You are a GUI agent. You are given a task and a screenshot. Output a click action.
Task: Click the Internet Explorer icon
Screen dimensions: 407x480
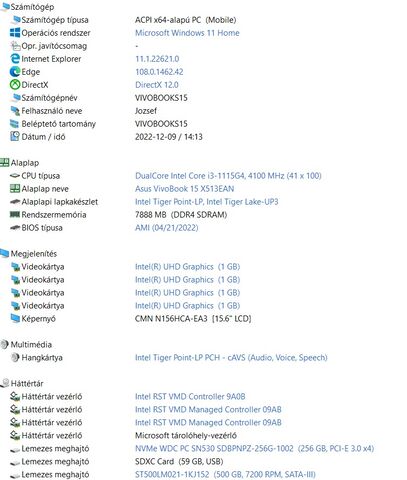click(x=15, y=59)
